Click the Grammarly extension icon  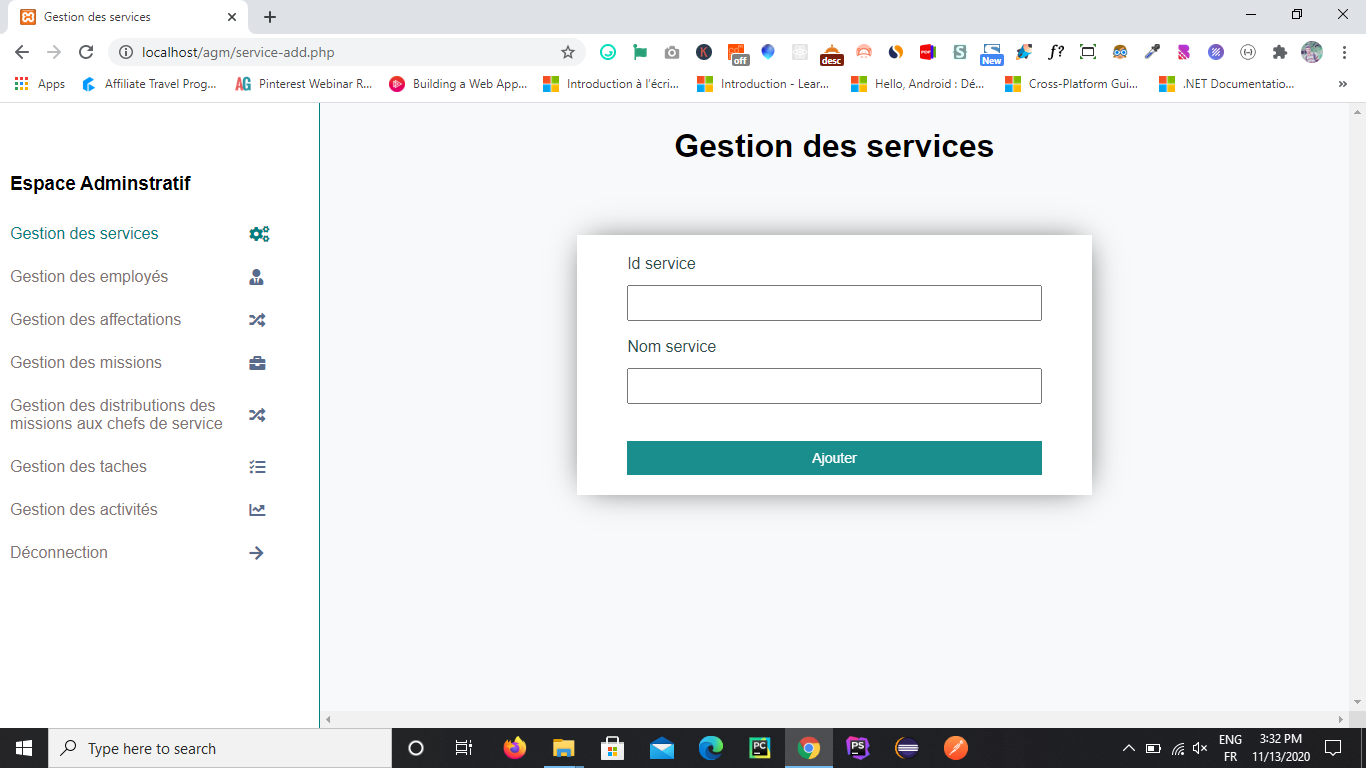pyautogui.click(x=608, y=52)
